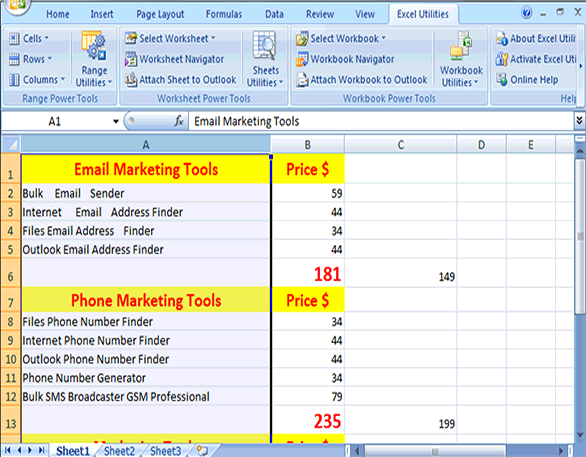Click the Attach Sheet to Outlook icon
Viewport: 586px width, 457px height.
pyautogui.click(x=131, y=80)
